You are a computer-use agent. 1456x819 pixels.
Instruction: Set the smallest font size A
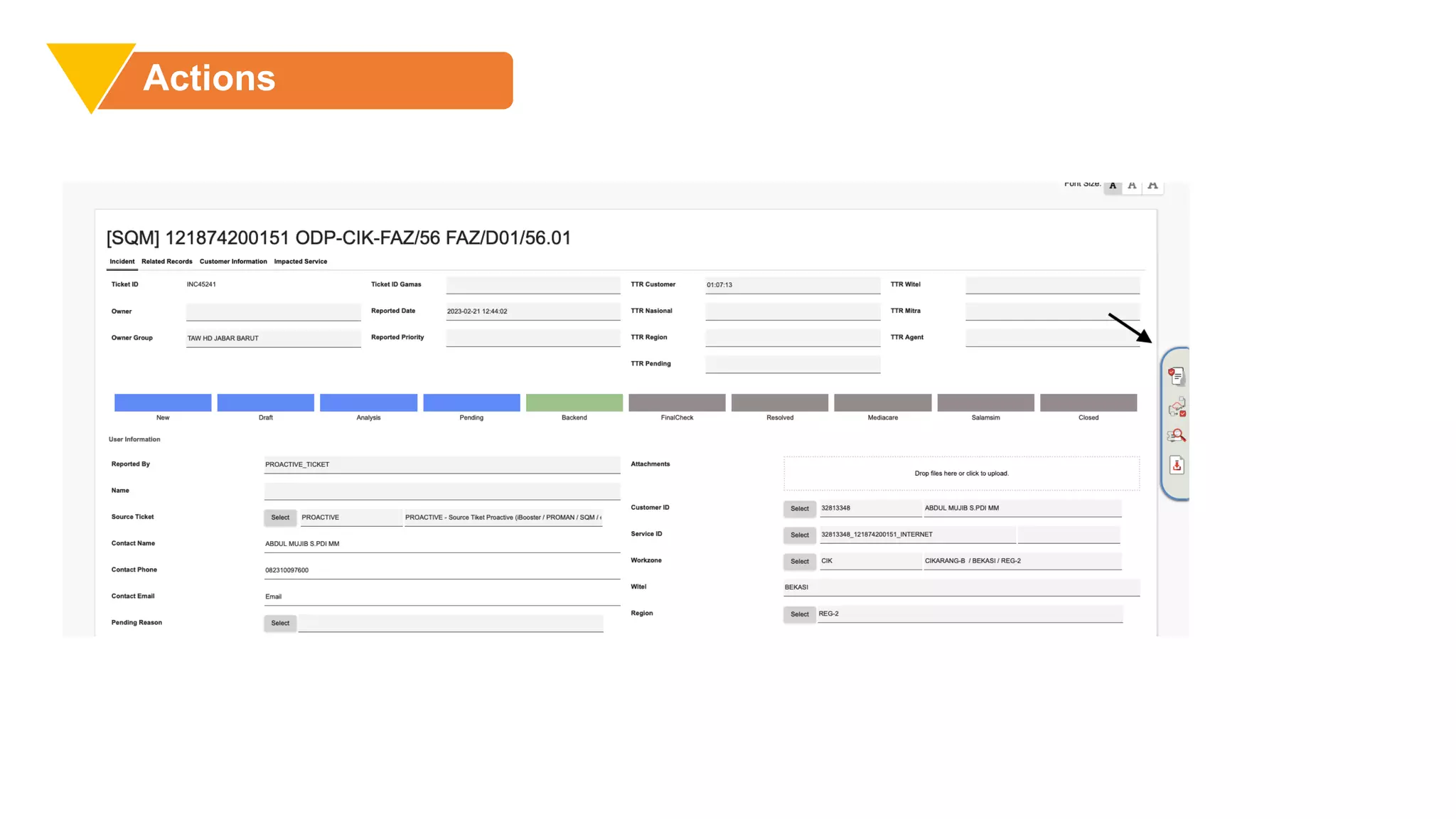click(1113, 186)
